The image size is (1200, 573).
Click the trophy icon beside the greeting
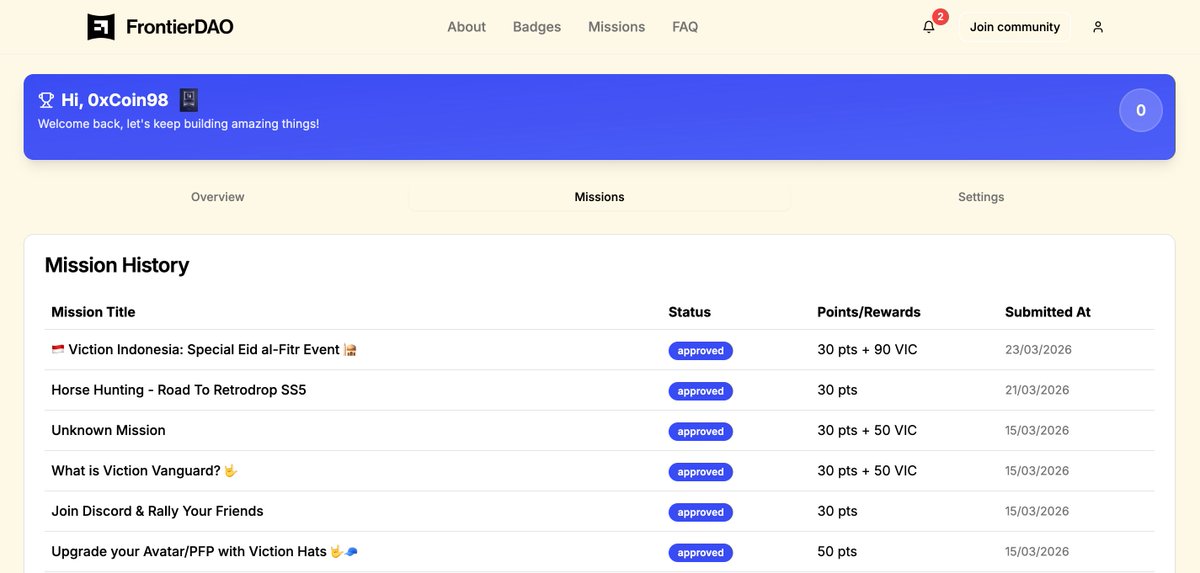[46, 100]
